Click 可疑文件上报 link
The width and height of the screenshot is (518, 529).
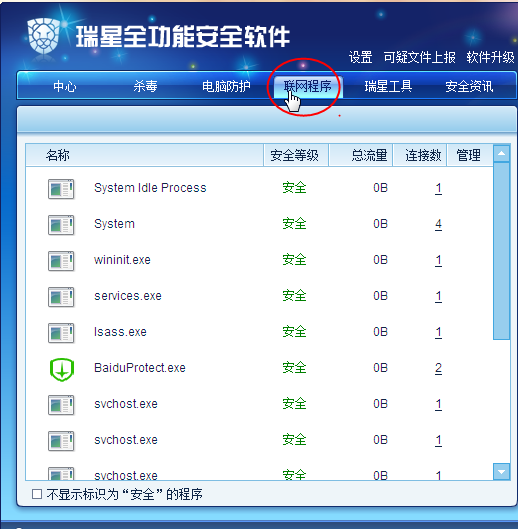[x=419, y=57]
